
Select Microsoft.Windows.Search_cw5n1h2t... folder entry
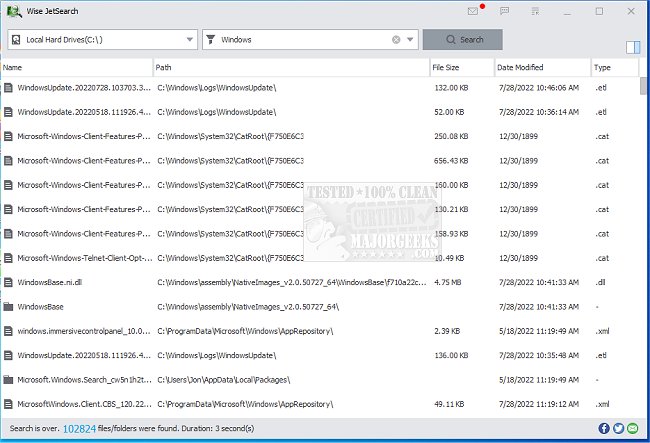click(85, 380)
